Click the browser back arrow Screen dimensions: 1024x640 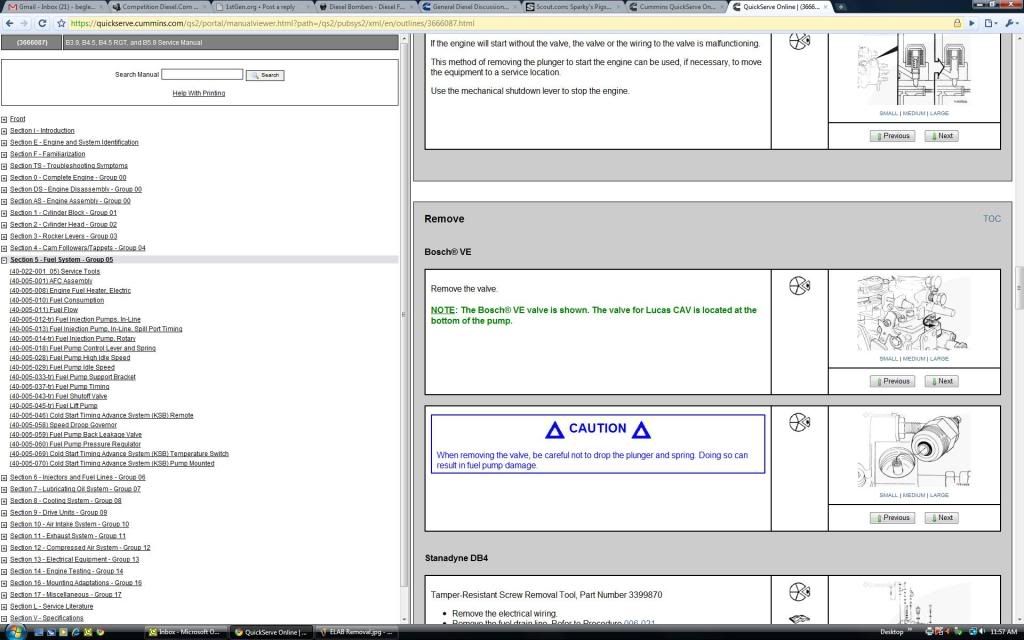10,23
